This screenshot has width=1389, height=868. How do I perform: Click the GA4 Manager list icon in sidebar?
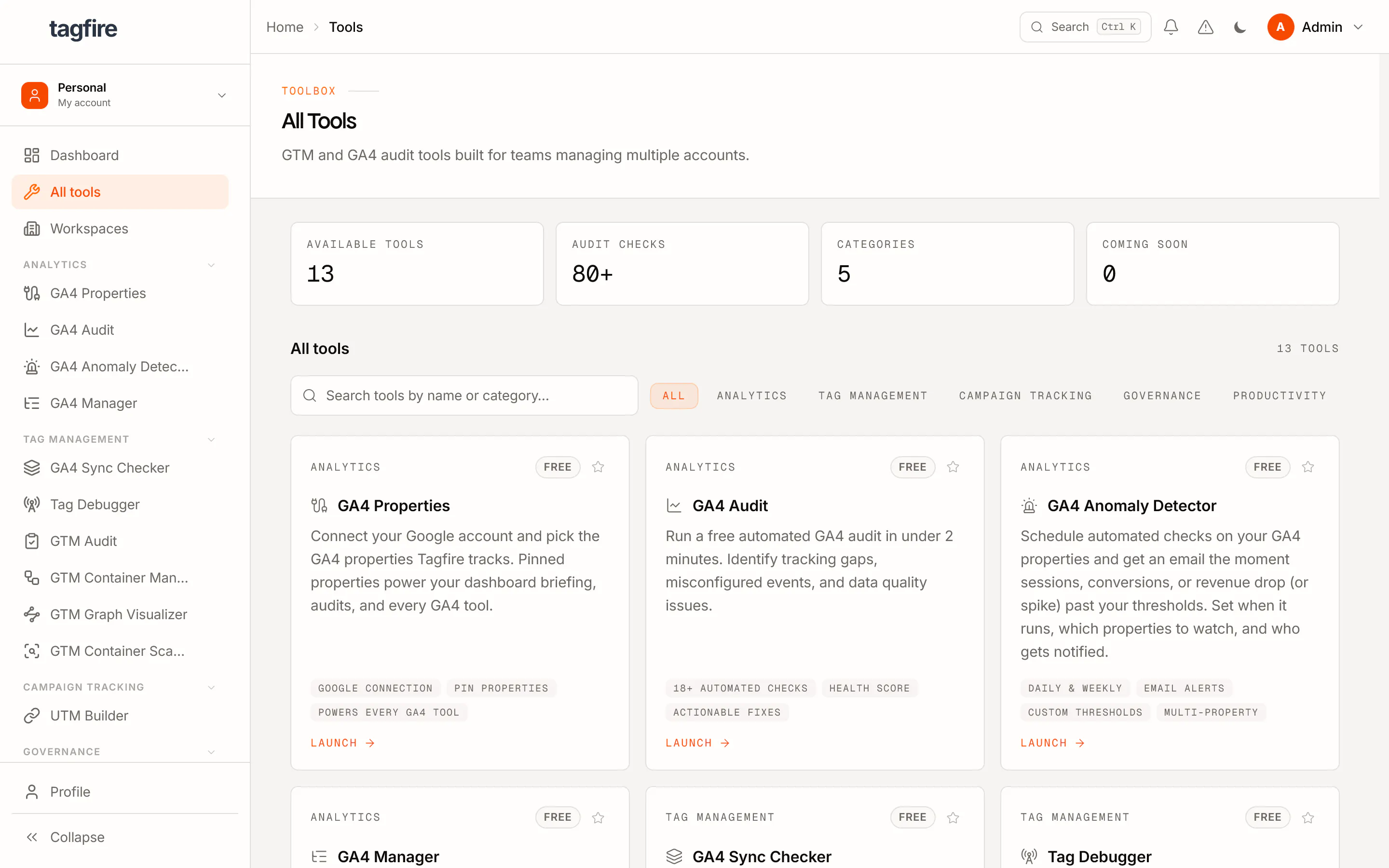pos(31,403)
